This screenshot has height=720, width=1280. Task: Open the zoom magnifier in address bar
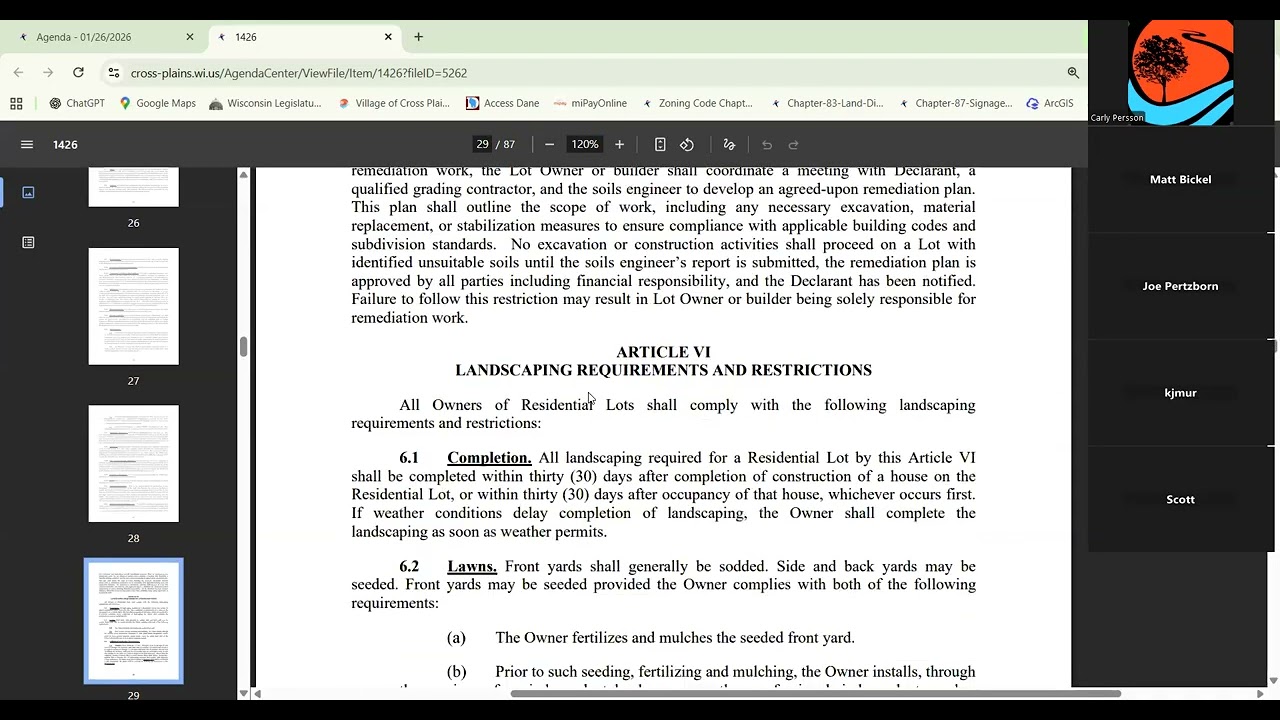[1073, 73]
